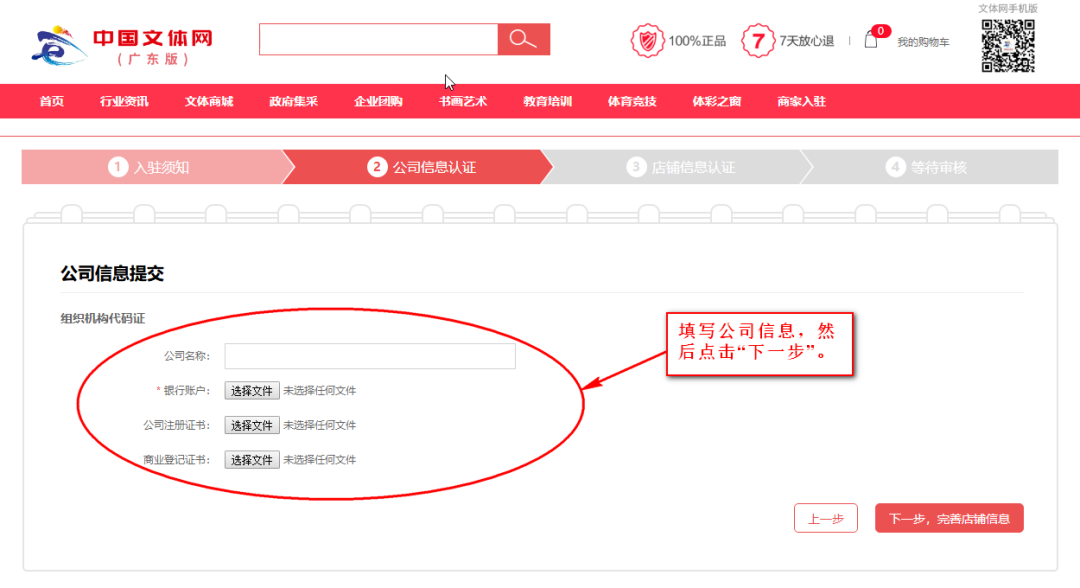Image resolution: width=1080 pixels, height=588 pixels.
Task: Choose file for 公司注册证书
Action: (x=252, y=425)
